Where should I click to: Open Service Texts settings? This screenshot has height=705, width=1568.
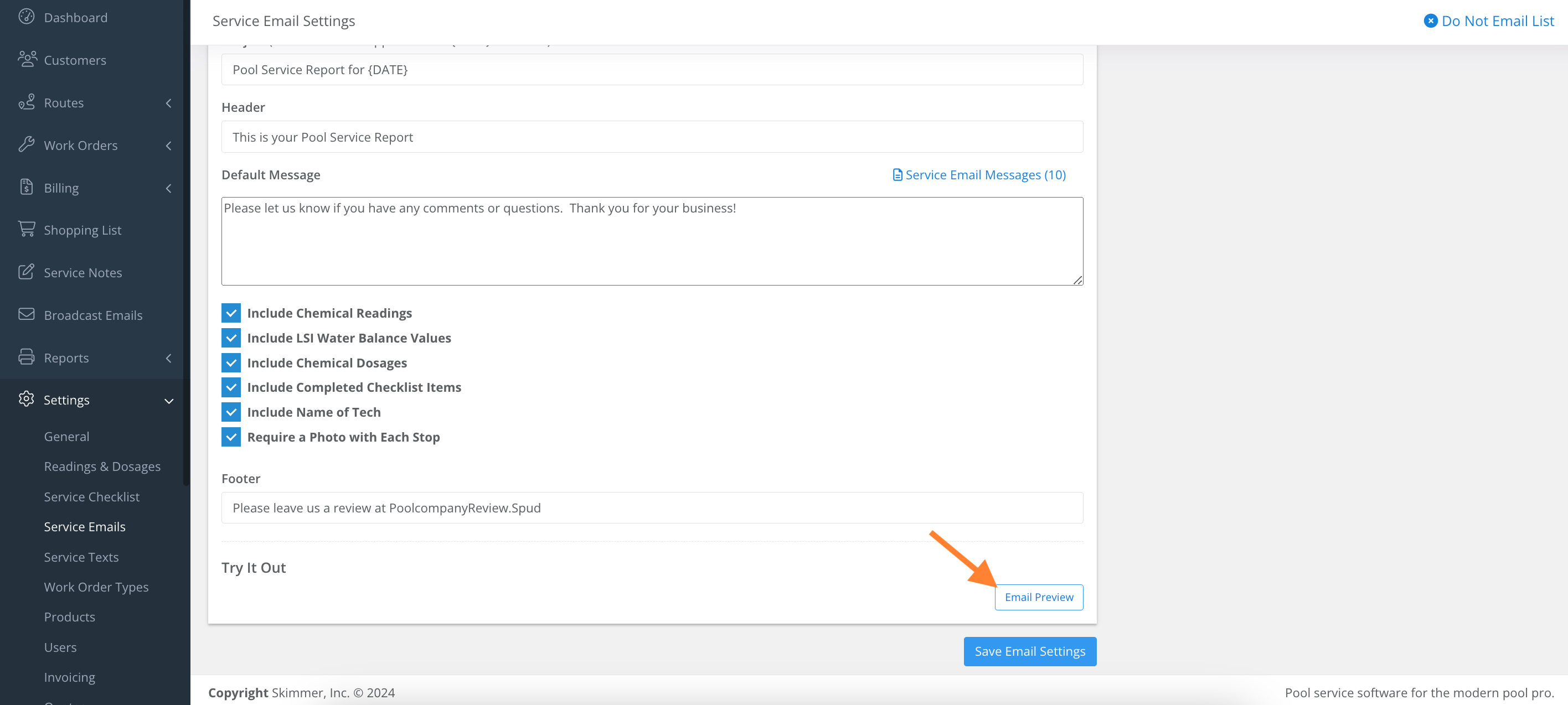pyautogui.click(x=81, y=557)
